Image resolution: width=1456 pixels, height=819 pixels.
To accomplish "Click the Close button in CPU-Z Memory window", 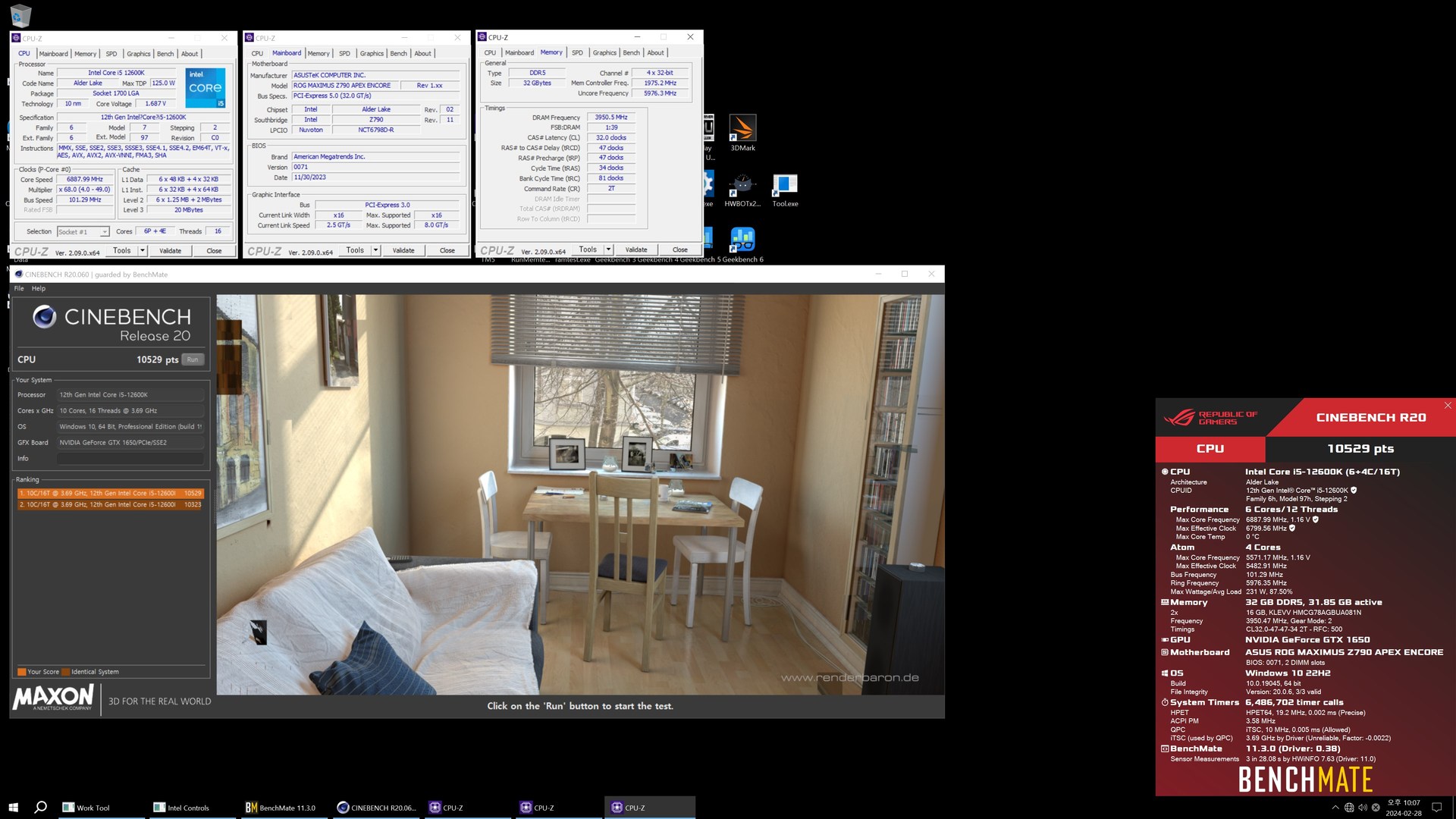I will (679, 249).
